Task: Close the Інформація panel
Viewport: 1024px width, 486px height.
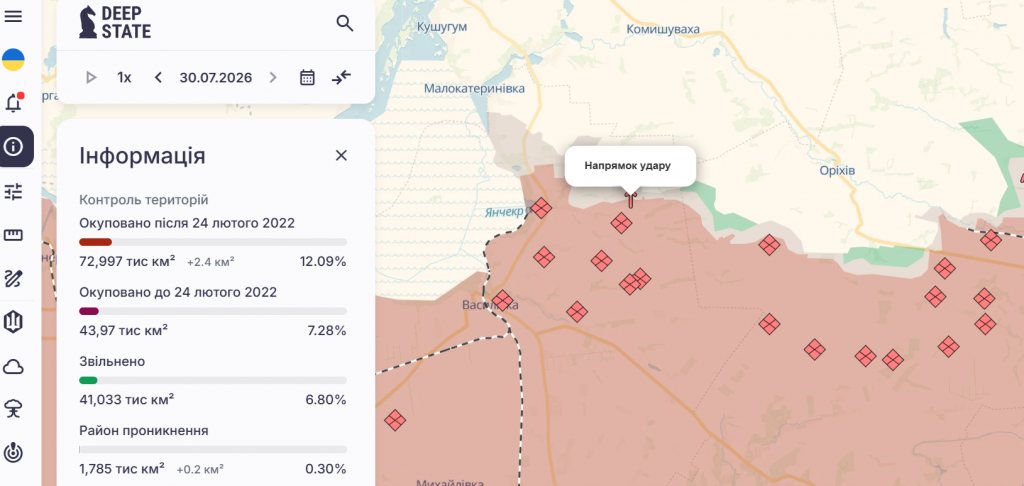Action: point(341,155)
